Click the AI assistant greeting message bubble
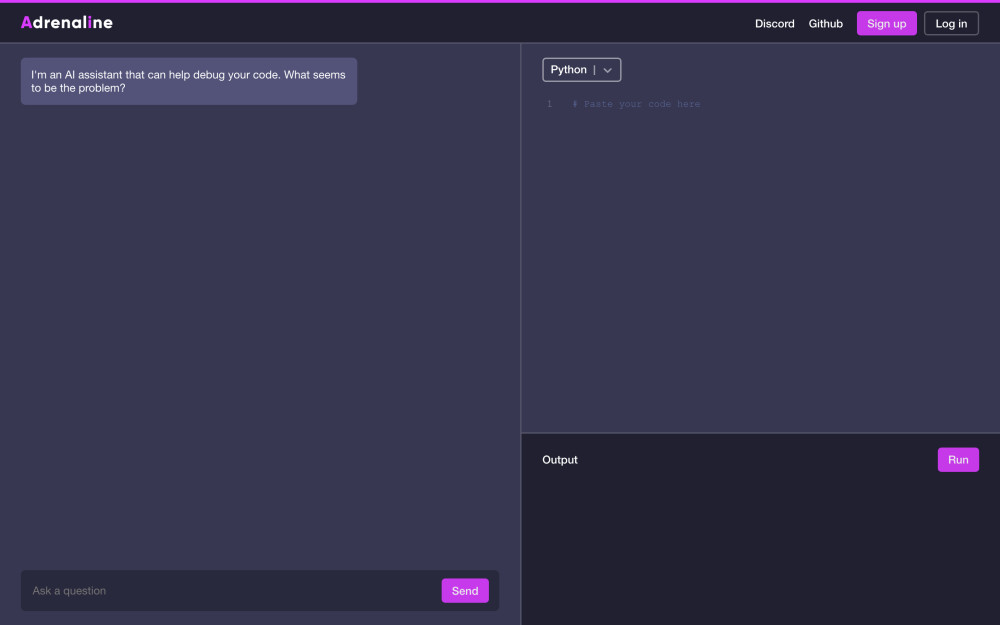Screen dimensions: 1000x625 pyautogui.click(x=188, y=82)
